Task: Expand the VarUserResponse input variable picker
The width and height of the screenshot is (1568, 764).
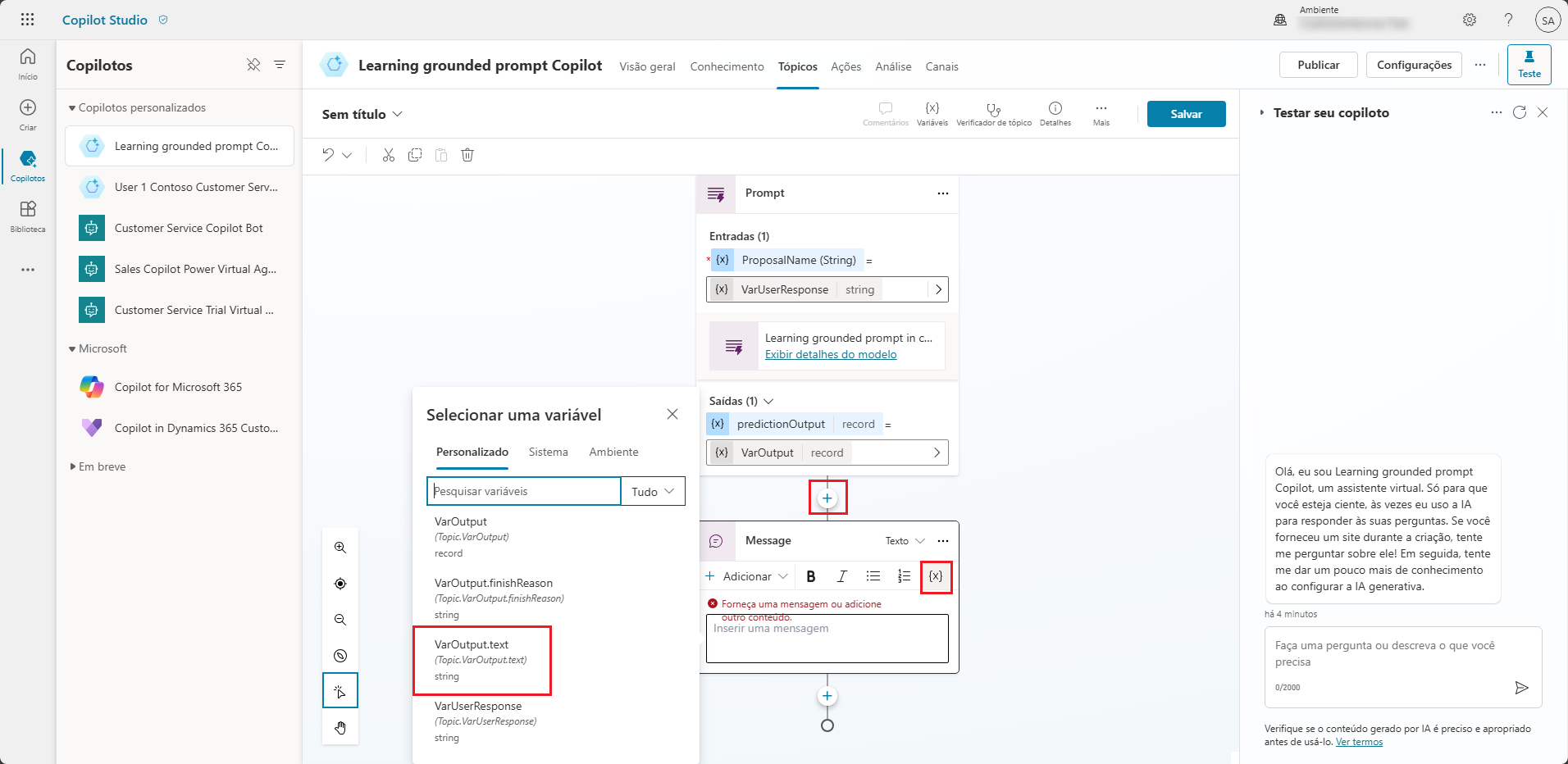Action: 938,289
